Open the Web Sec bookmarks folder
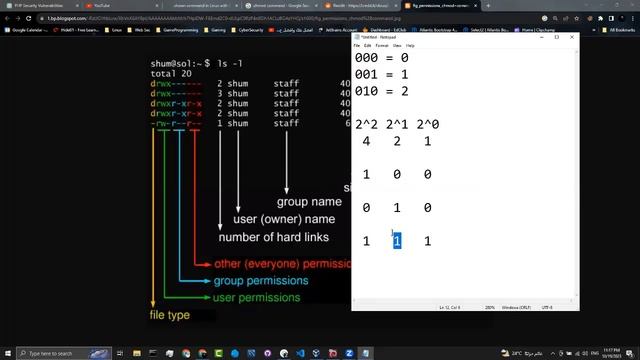The height and width of the screenshot is (360, 640). tap(138, 30)
